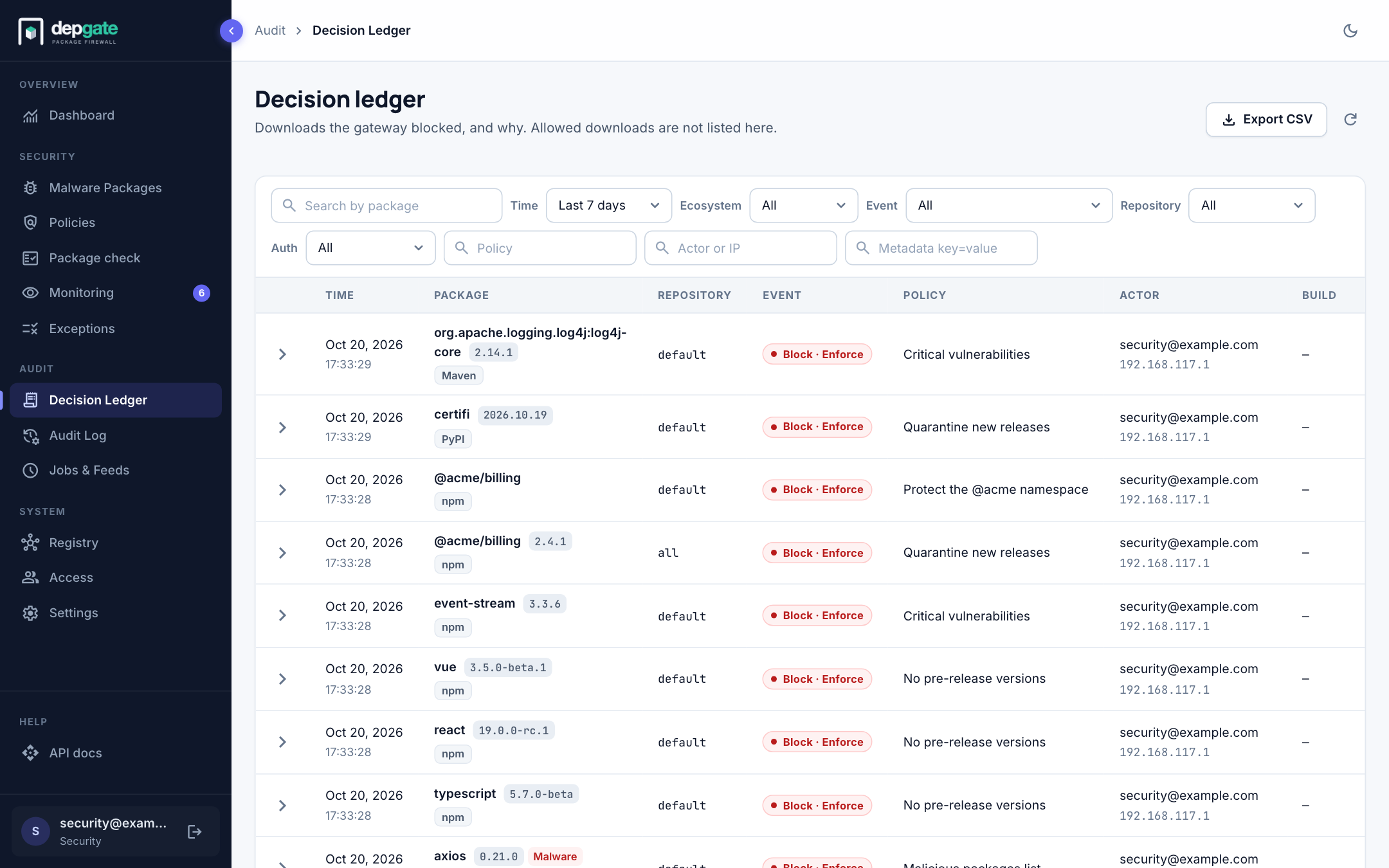
Task: Open Registry settings
Action: point(116,543)
